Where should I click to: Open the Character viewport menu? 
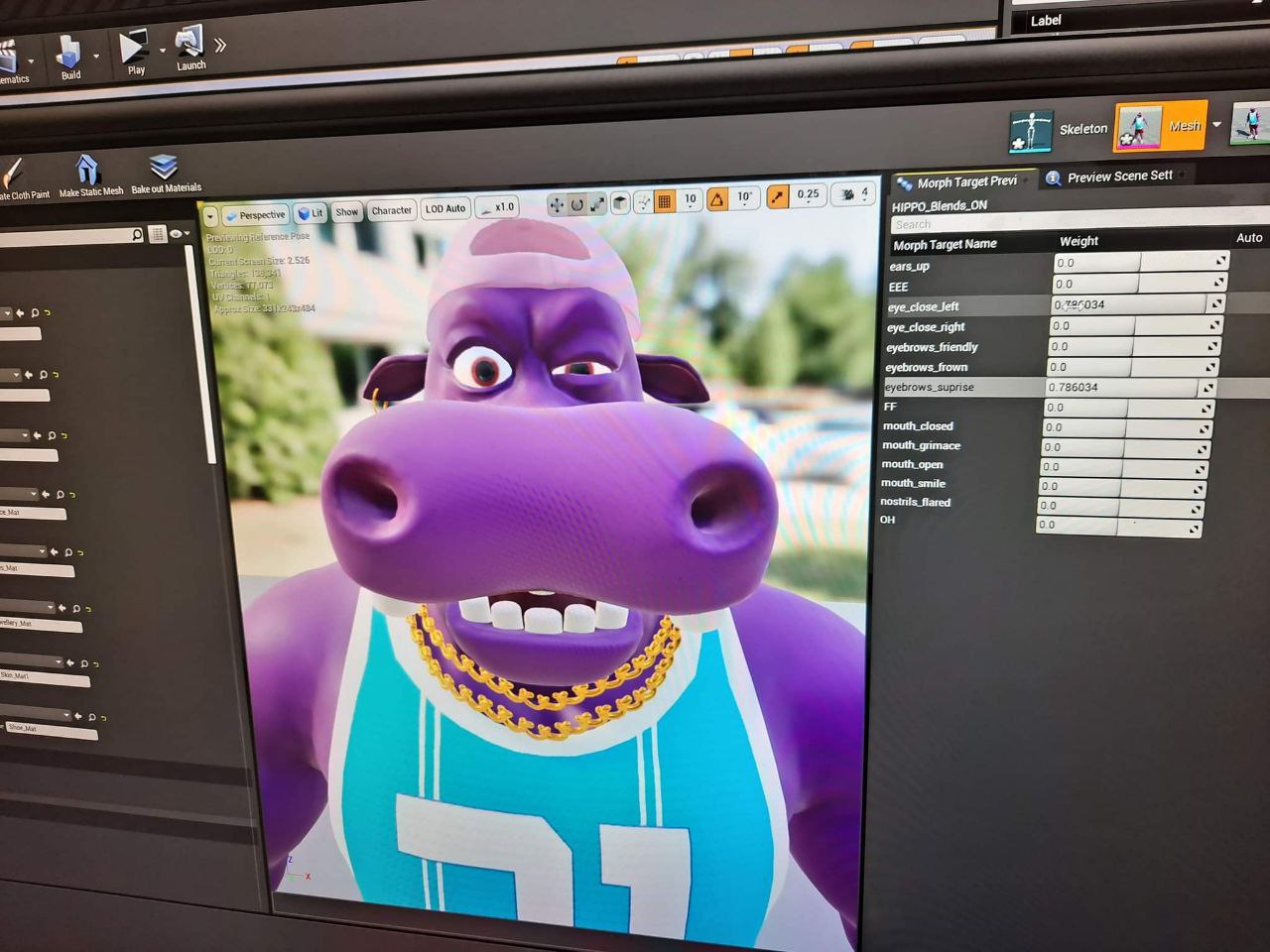click(x=391, y=210)
